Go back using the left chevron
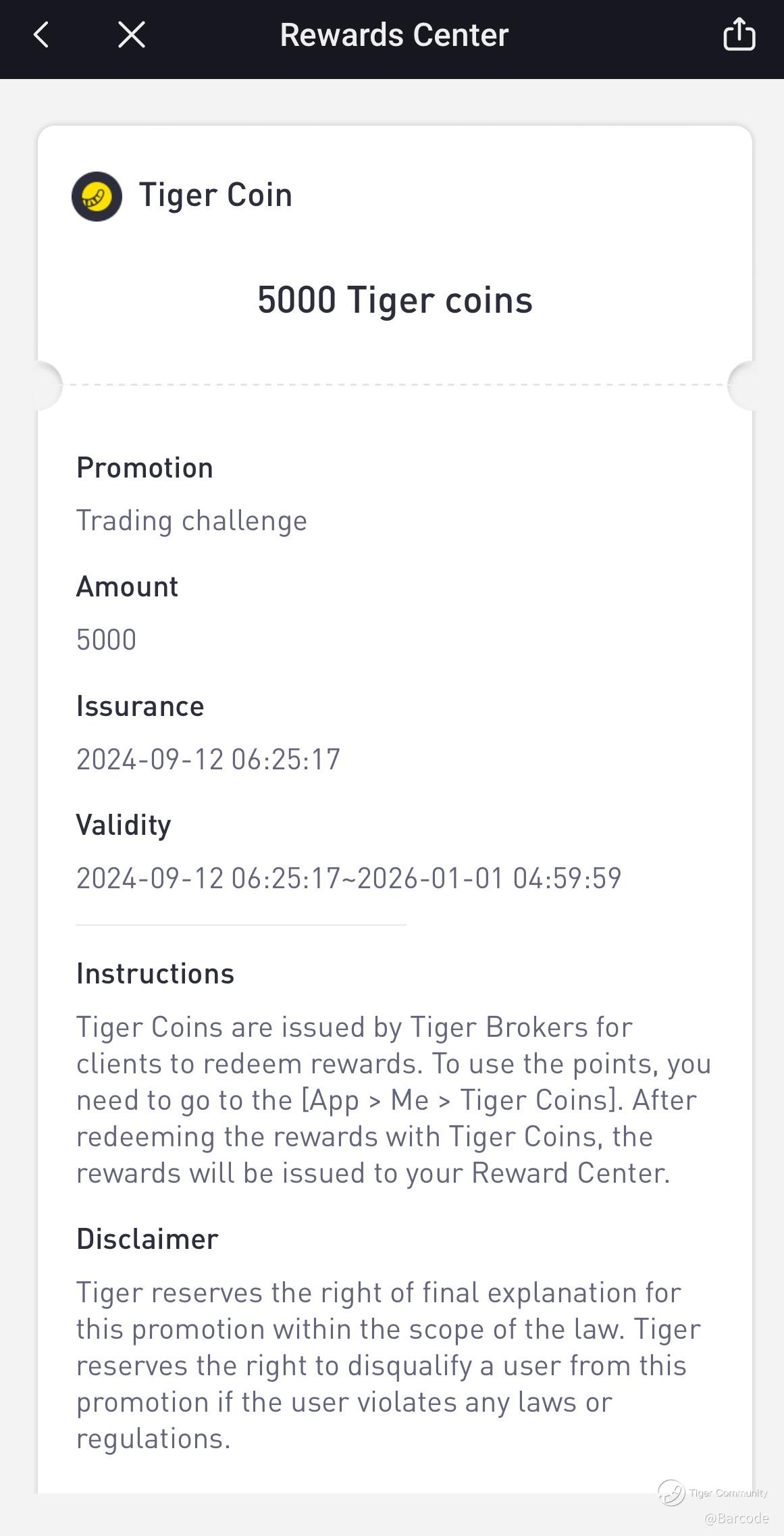Screen dimensions: 784x1536 pos(41,34)
